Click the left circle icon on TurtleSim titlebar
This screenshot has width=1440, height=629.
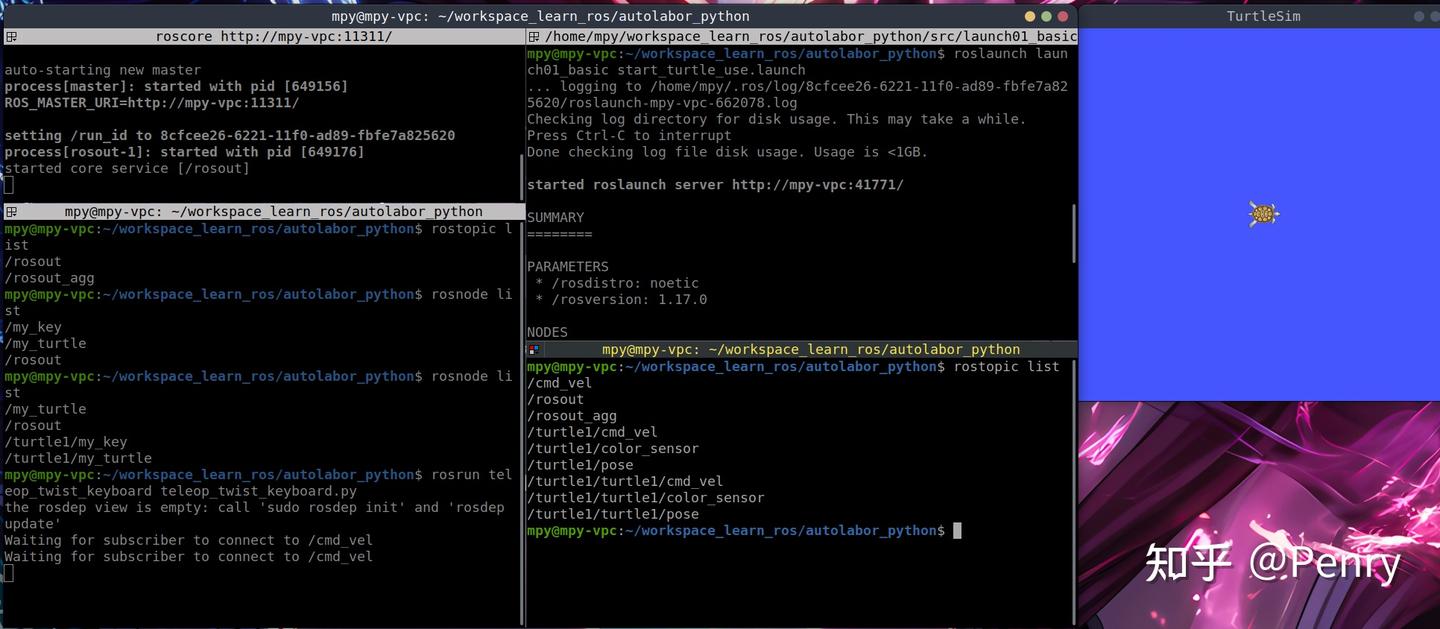tap(1419, 16)
